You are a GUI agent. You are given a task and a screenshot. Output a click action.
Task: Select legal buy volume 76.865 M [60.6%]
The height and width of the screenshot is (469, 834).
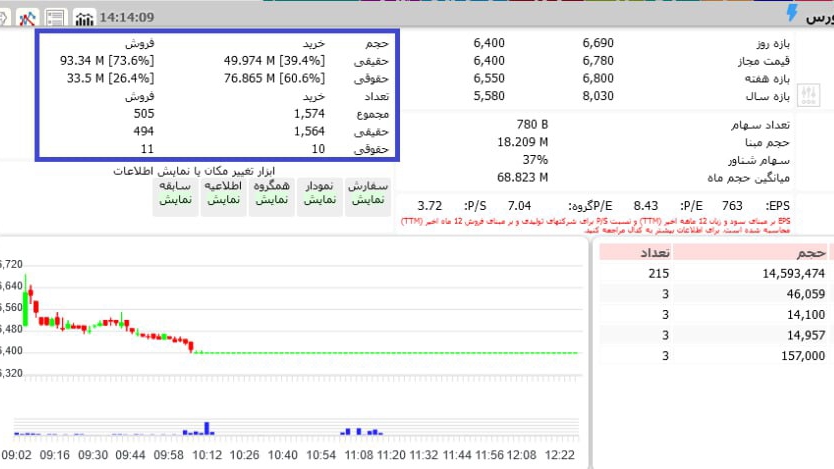click(274, 78)
